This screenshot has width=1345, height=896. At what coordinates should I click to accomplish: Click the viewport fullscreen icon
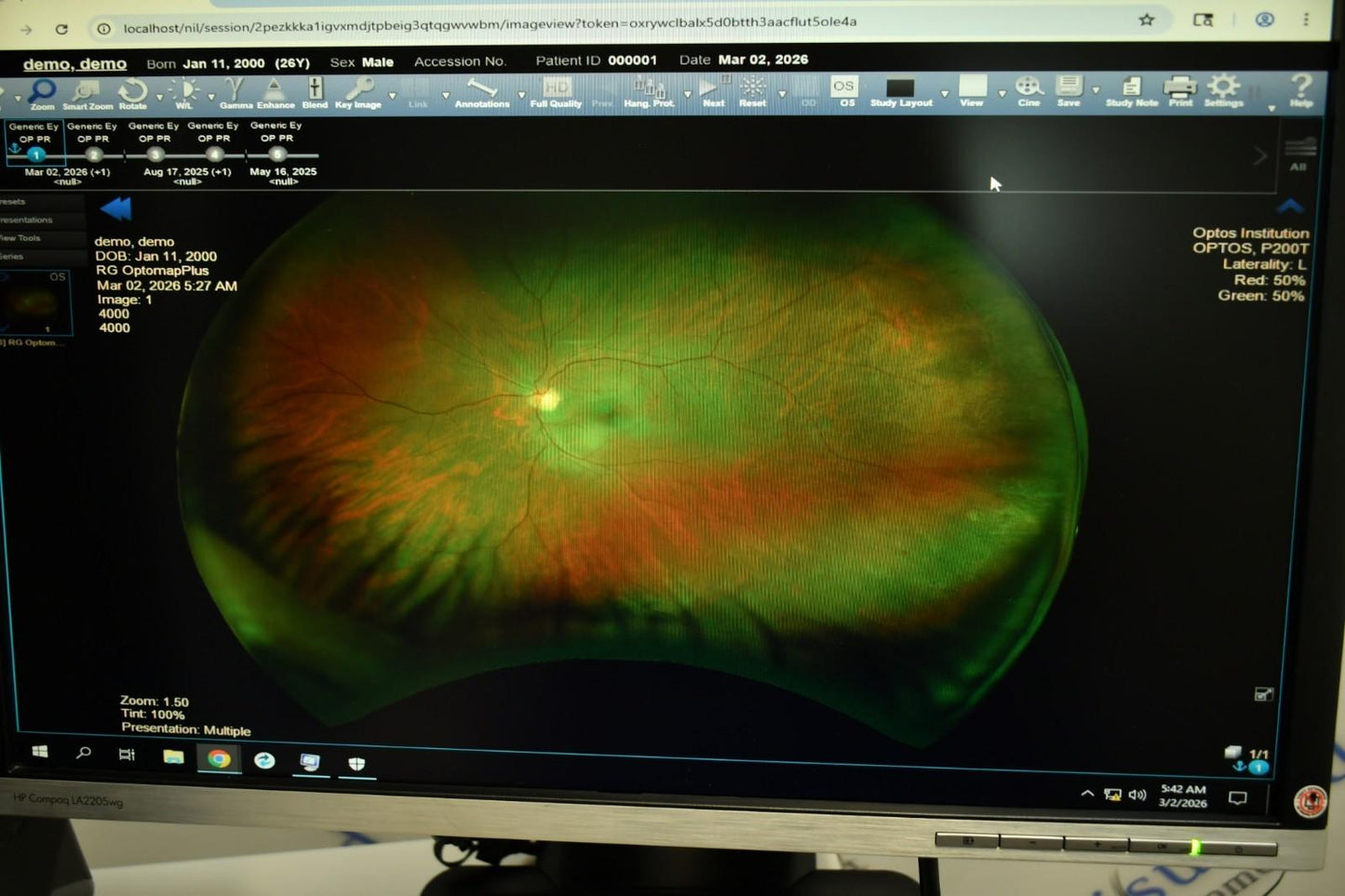[1263, 694]
